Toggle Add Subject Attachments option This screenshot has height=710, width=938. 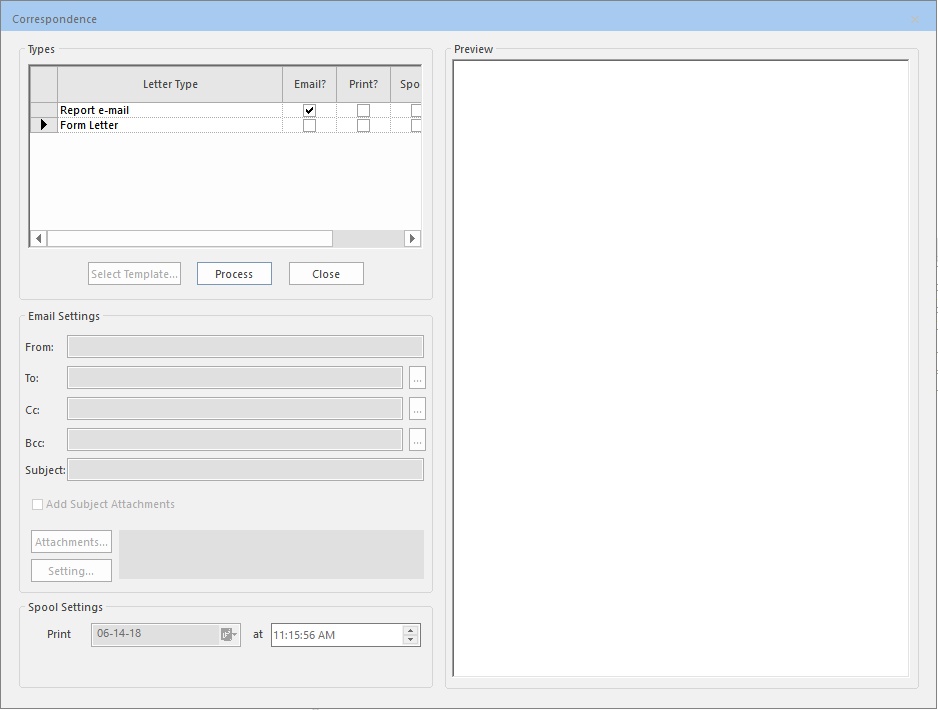coord(37,504)
